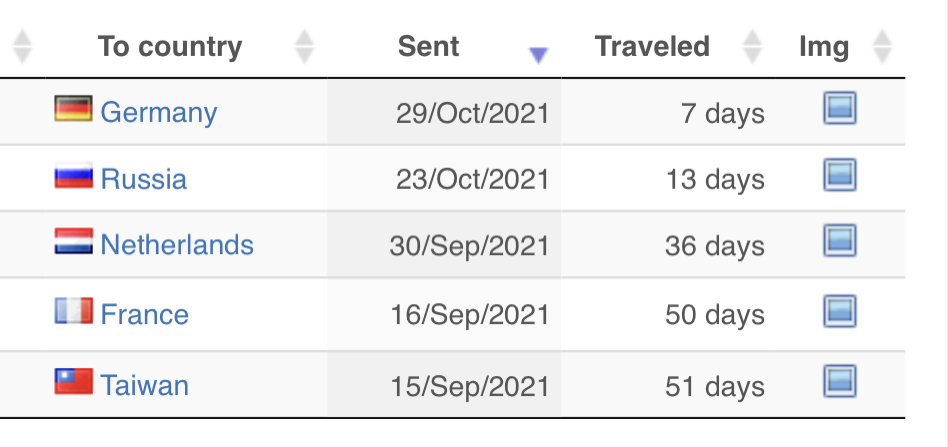Sort by the Img column arrows
This screenshot has height=447, width=948.
883,47
